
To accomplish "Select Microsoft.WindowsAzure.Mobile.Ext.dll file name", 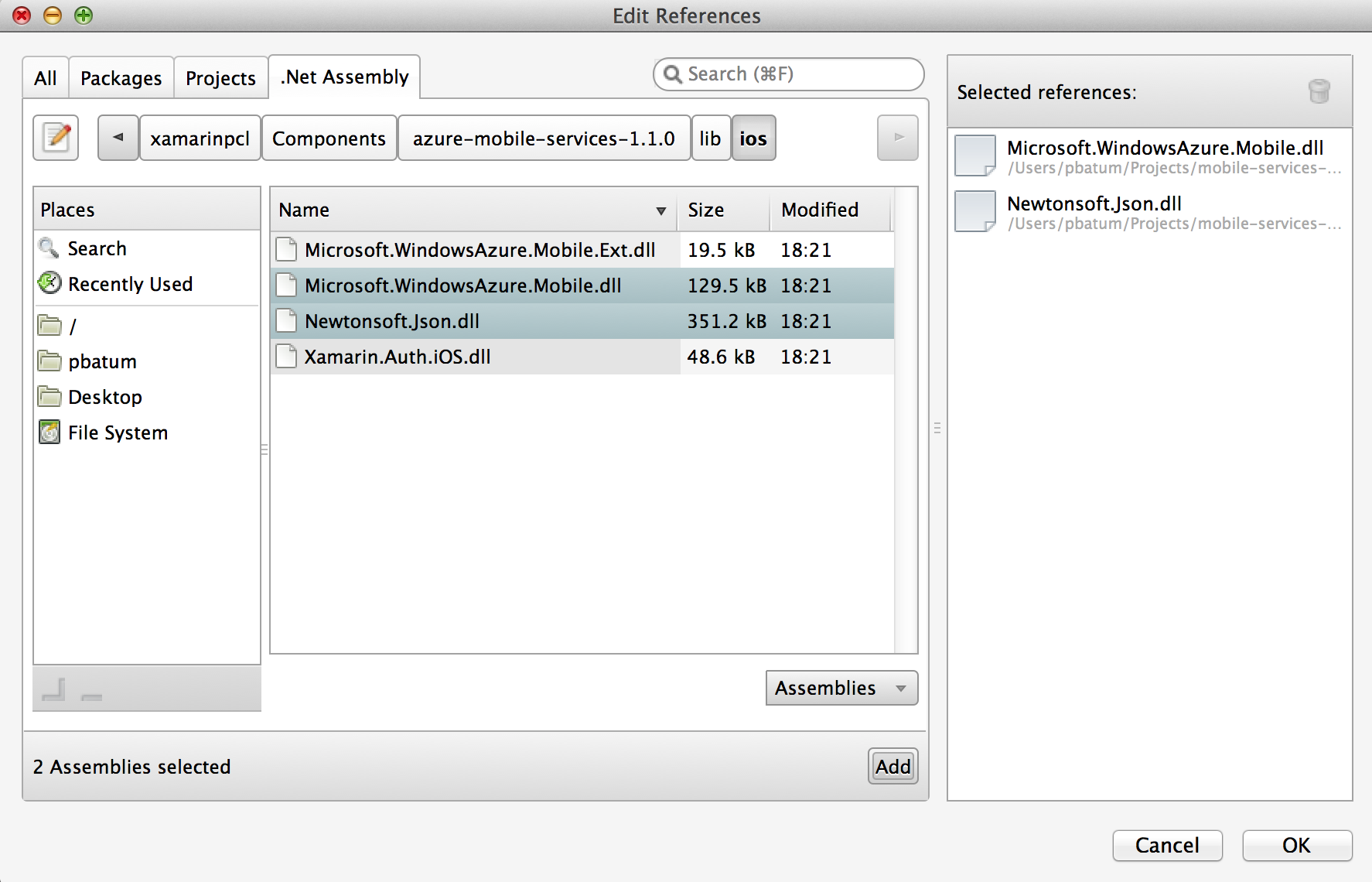I will click(x=480, y=250).
